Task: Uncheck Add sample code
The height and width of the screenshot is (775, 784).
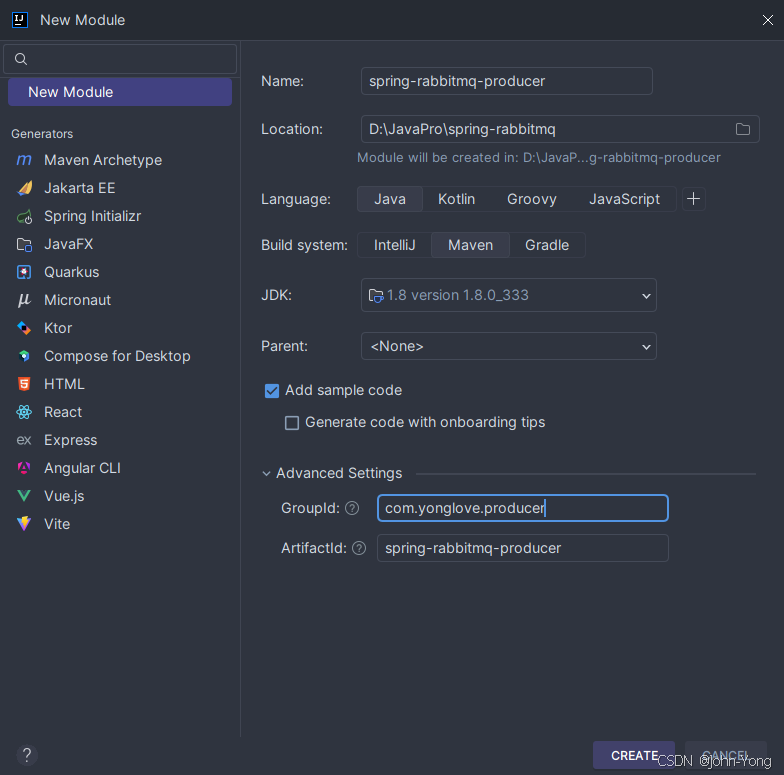Action: [272, 390]
